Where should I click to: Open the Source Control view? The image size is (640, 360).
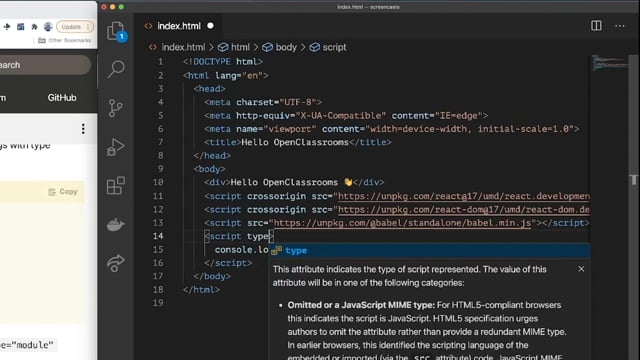(x=116, y=108)
